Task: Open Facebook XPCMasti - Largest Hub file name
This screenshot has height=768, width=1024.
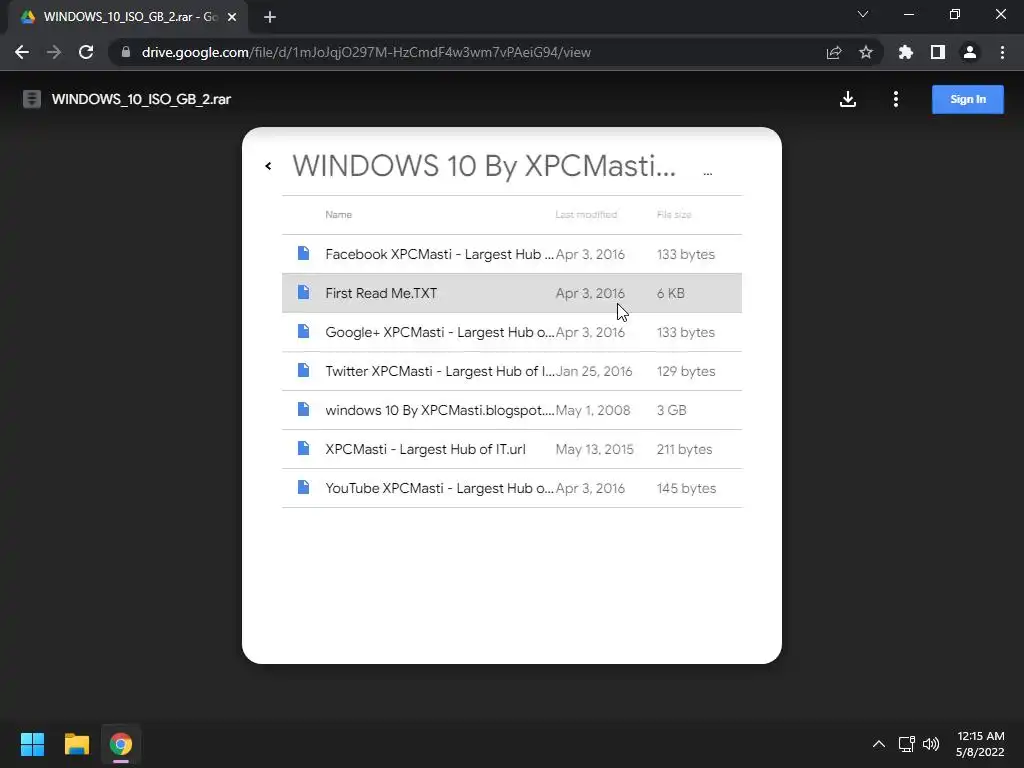Action: (x=440, y=254)
